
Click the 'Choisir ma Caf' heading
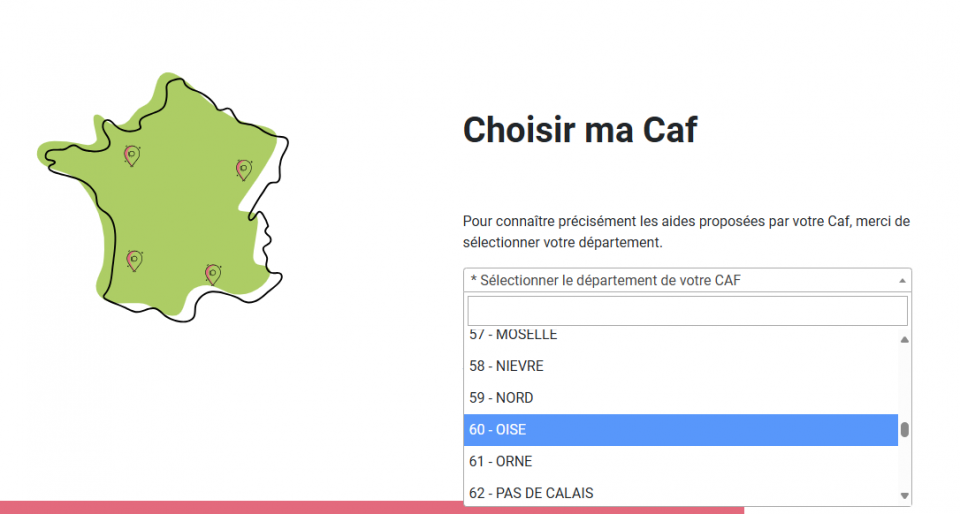tap(580, 130)
